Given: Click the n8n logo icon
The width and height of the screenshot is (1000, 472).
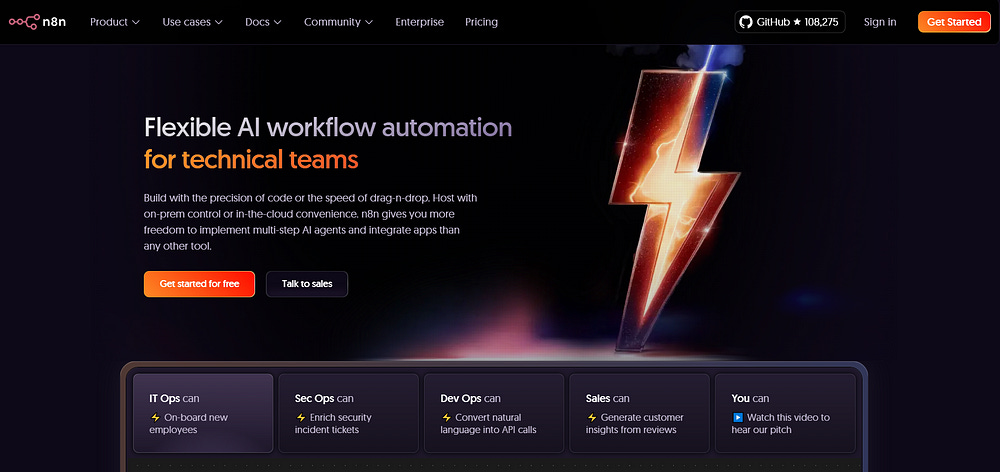Looking at the screenshot, I should tap(24, 22).
